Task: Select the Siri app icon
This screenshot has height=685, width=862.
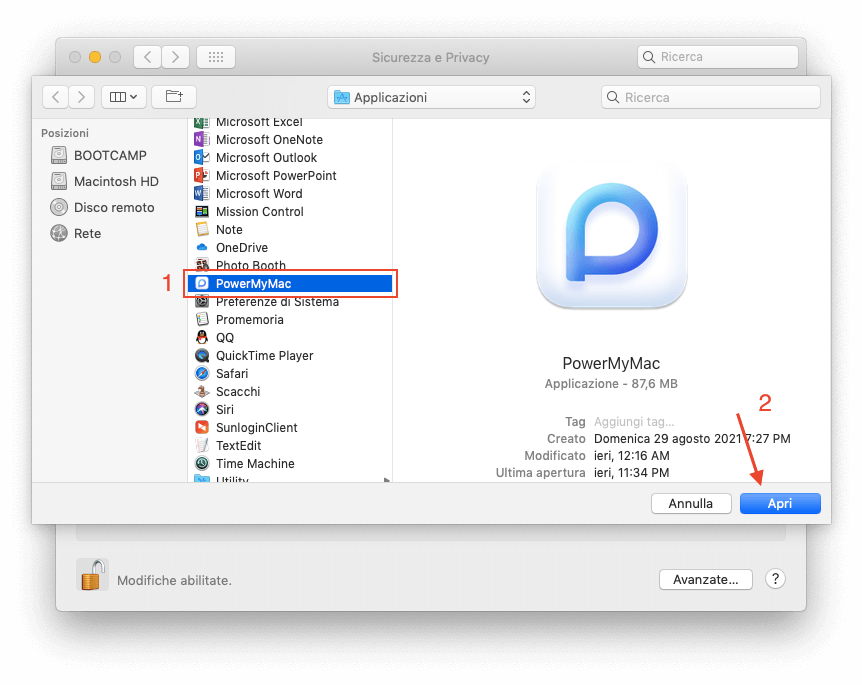Action: pyautogui.click(x=202, y=410)
